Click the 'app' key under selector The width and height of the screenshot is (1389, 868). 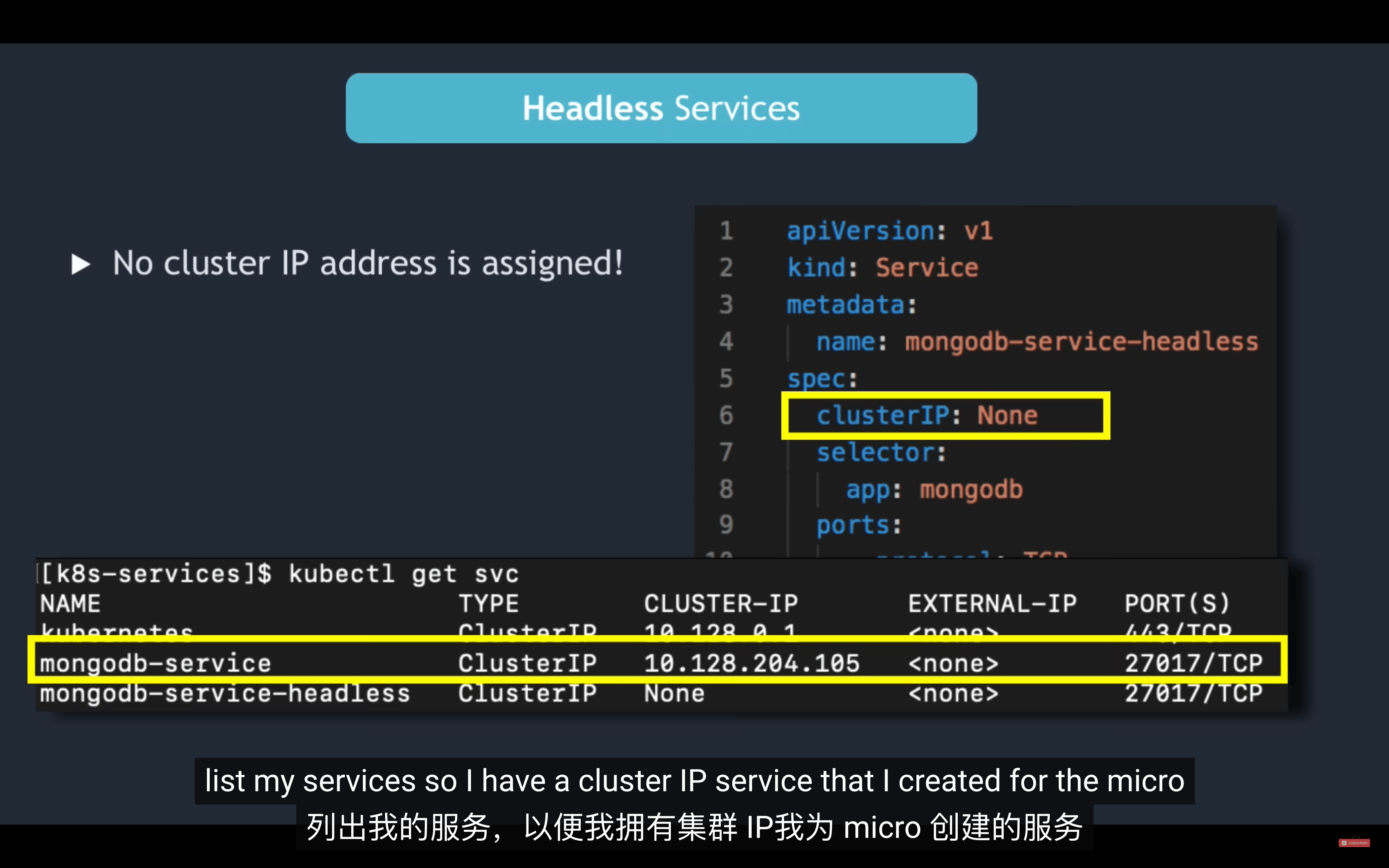(867, 490)
